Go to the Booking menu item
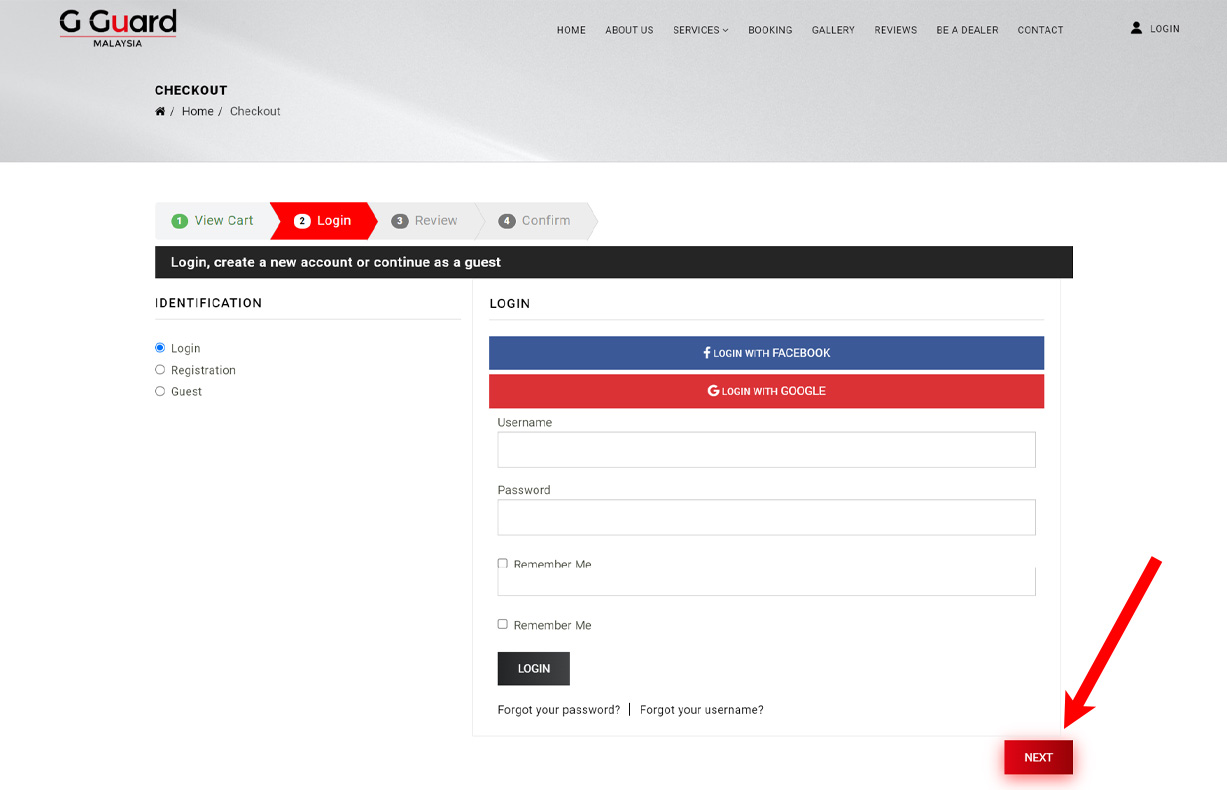The width and height of the screenshot is (1227, 790). (770, 30)
